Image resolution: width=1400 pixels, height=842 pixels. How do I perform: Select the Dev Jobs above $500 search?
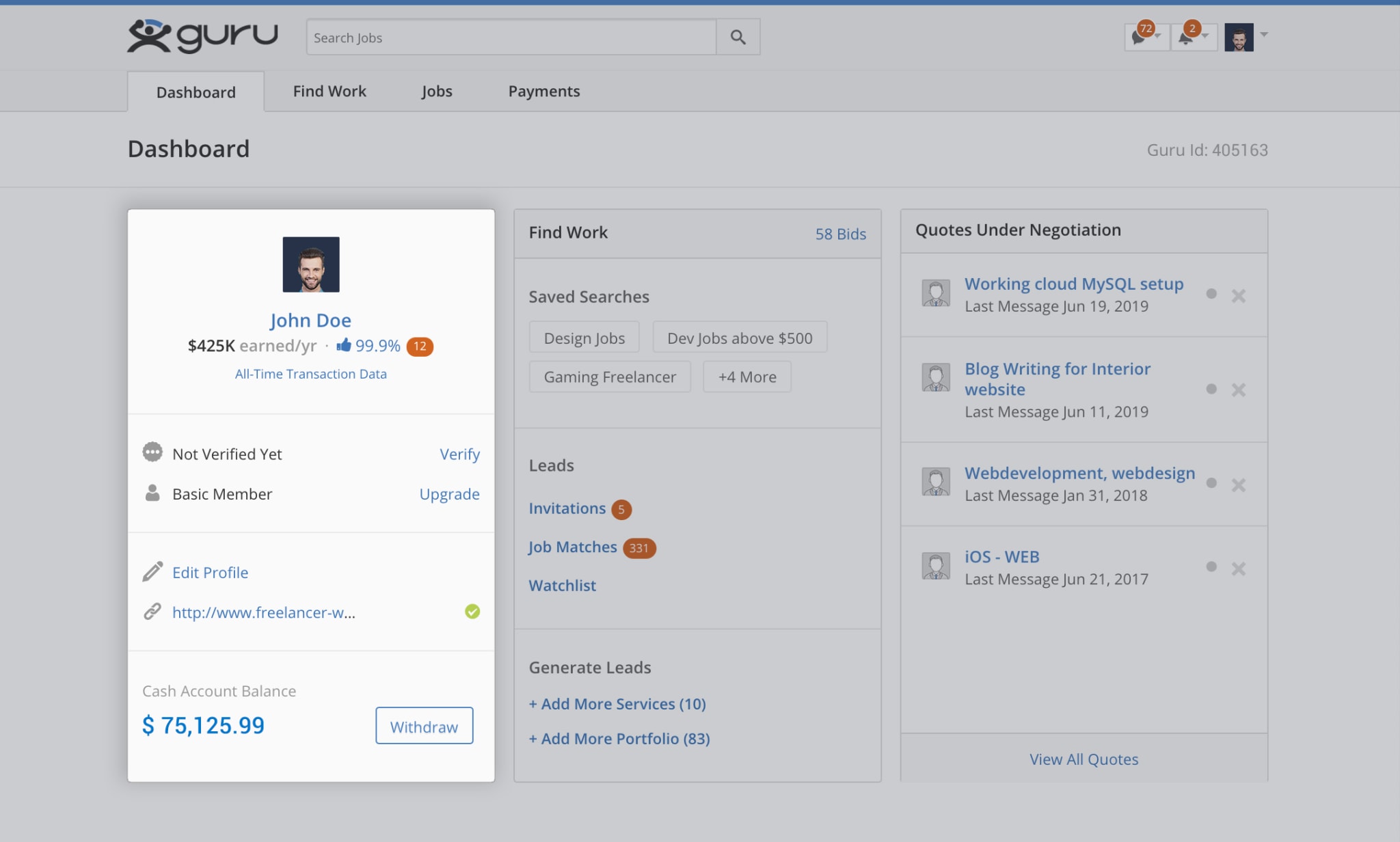pyautogui.click(x=740, y=338)
